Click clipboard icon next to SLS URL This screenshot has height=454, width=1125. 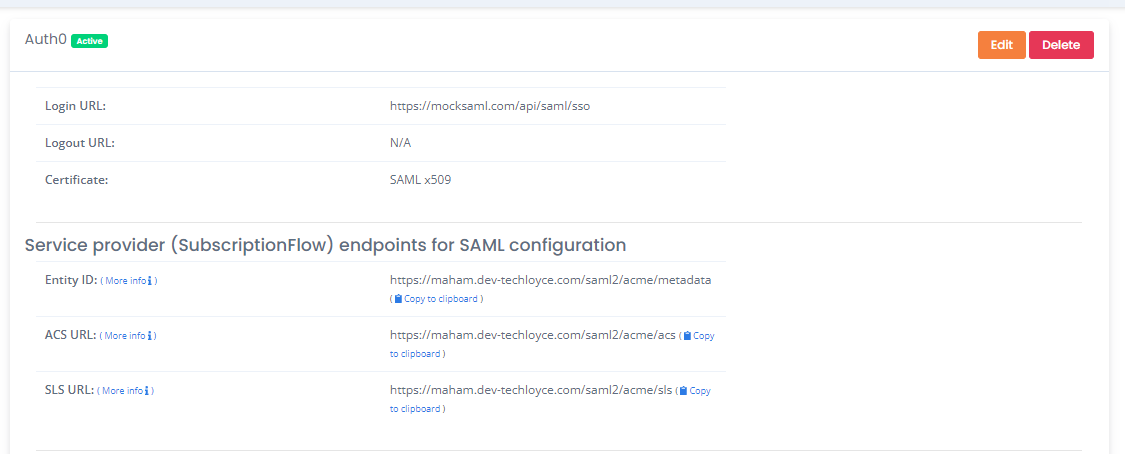pyautogui.click(x=684, y=391)
